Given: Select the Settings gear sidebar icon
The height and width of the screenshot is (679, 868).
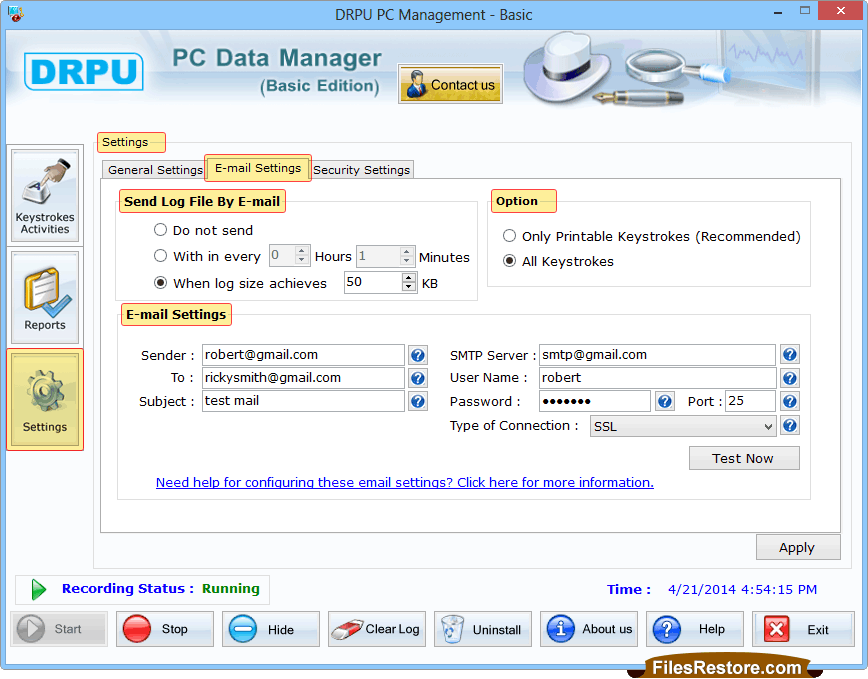Looking at the screenshot, I should point(45,399).
